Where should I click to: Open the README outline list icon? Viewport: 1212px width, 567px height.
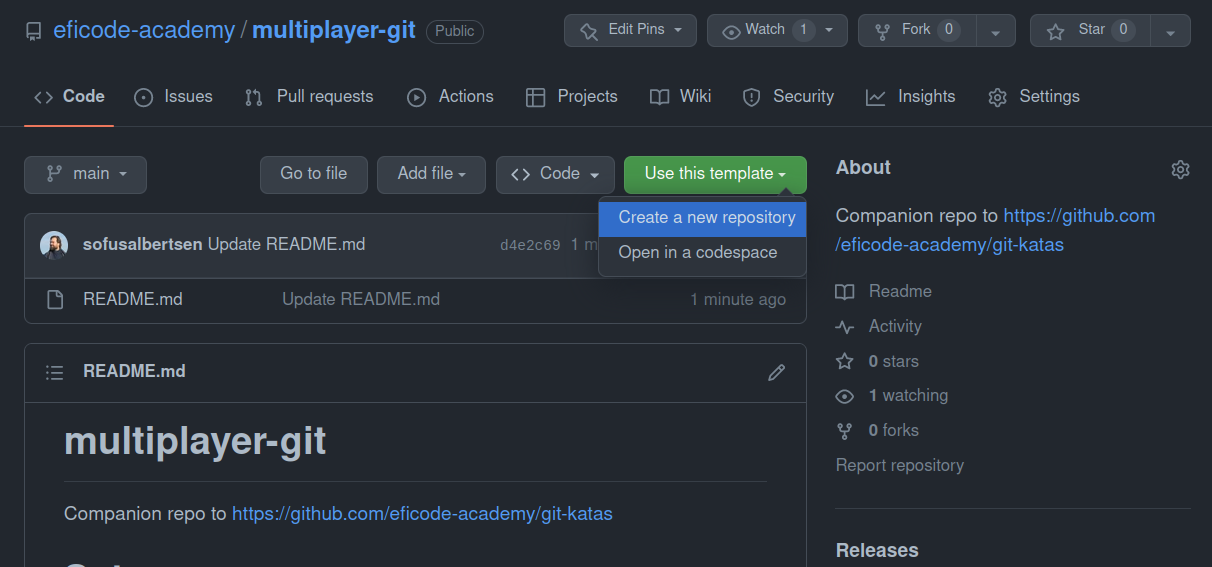point(55,372)
